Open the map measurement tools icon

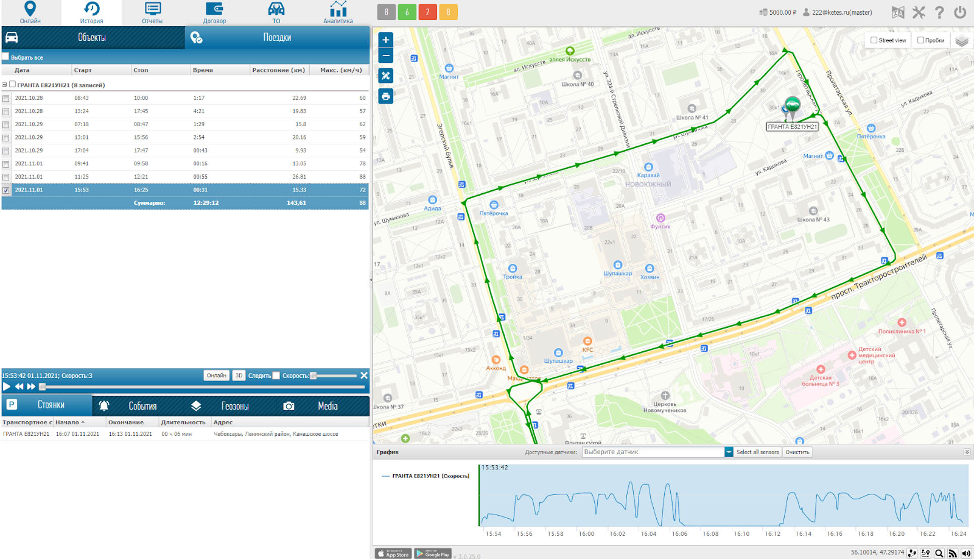pyautogui.click(x=386, y=76)
